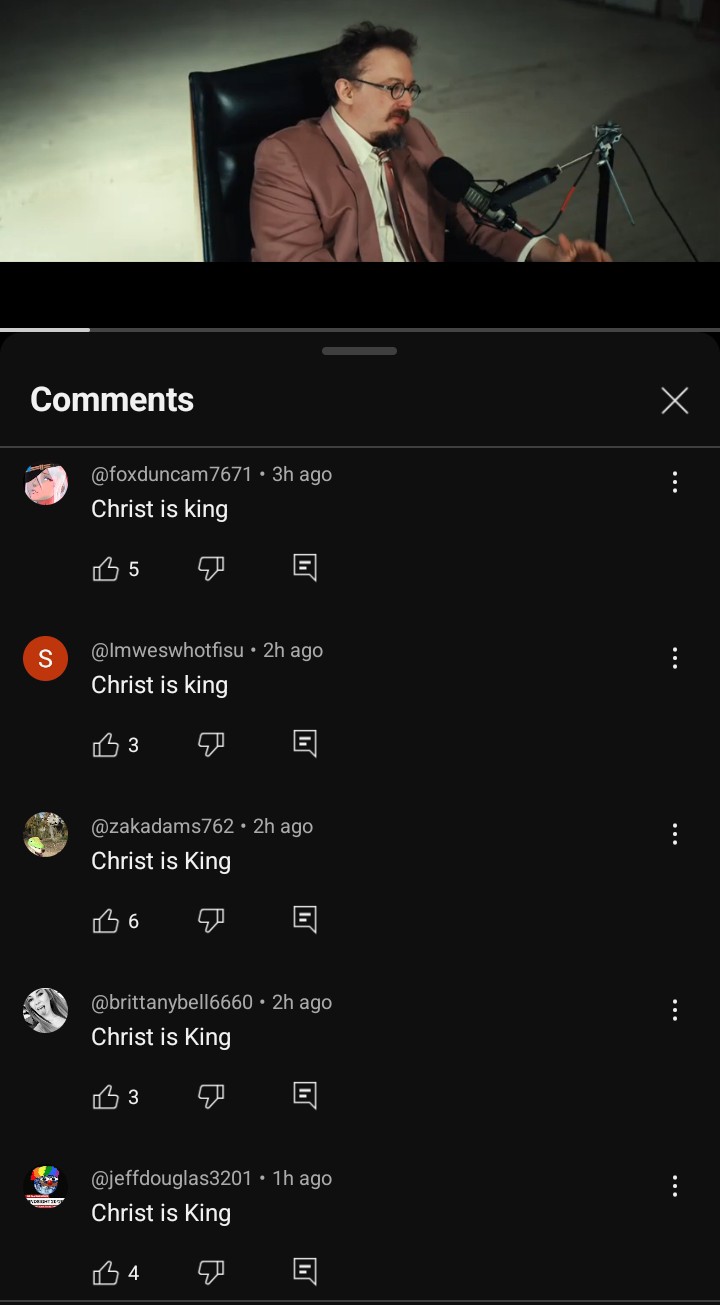Open @brittanybell6660 channel via username
This screenshot has width=720, height=1305.
(x=172, y=1002)
